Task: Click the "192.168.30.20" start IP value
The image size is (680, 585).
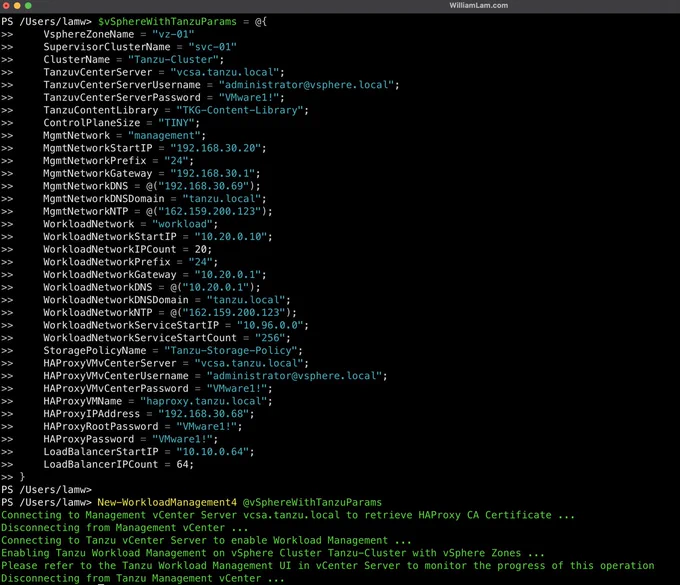Action: (x=216, y=148)
